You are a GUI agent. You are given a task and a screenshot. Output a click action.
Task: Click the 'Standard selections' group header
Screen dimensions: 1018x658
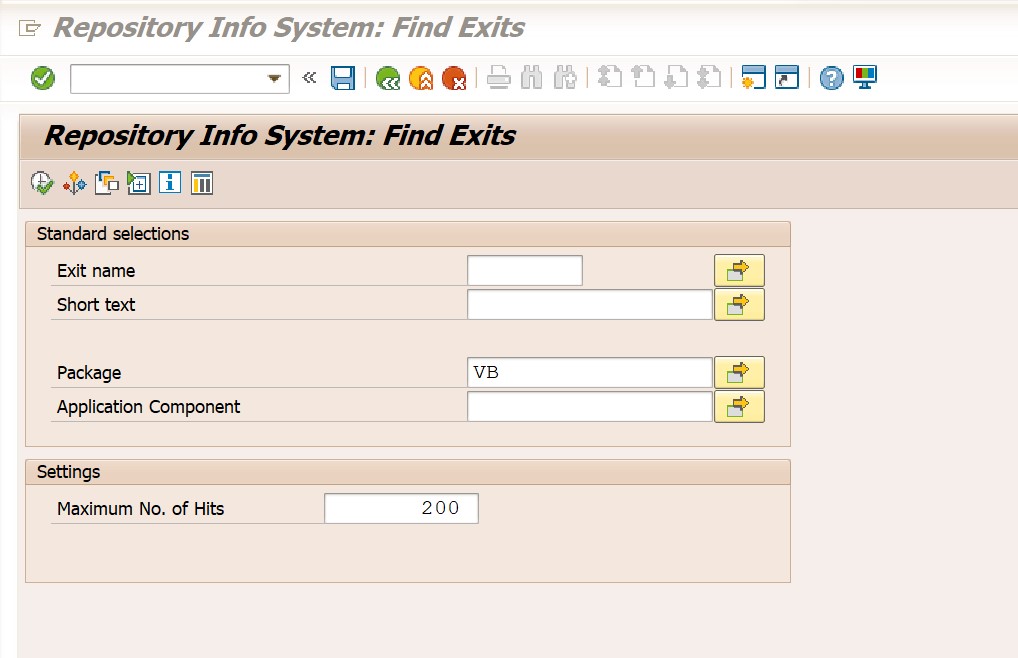tap(408, 234)
